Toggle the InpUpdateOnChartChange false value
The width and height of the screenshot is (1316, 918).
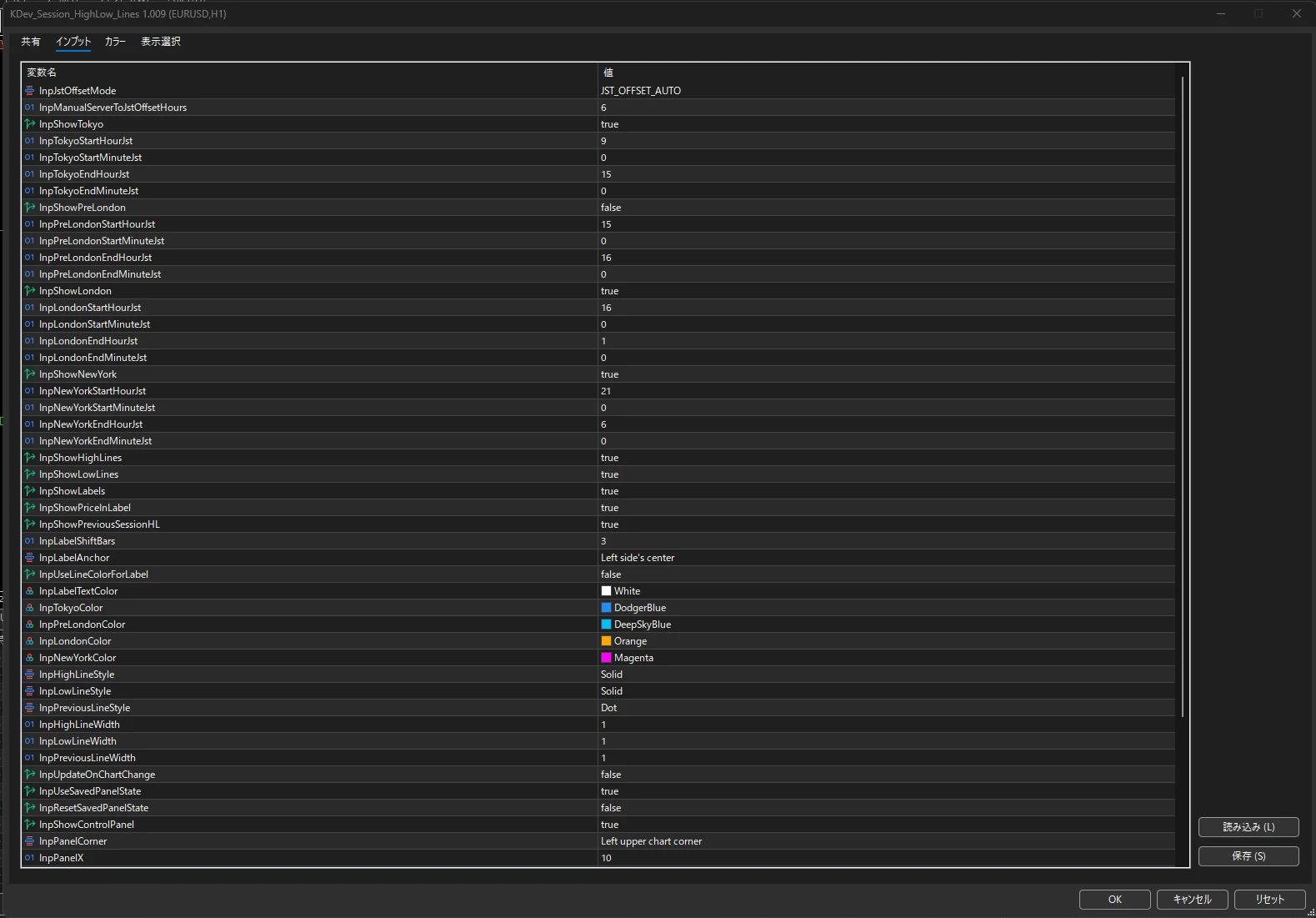(886, 775)
